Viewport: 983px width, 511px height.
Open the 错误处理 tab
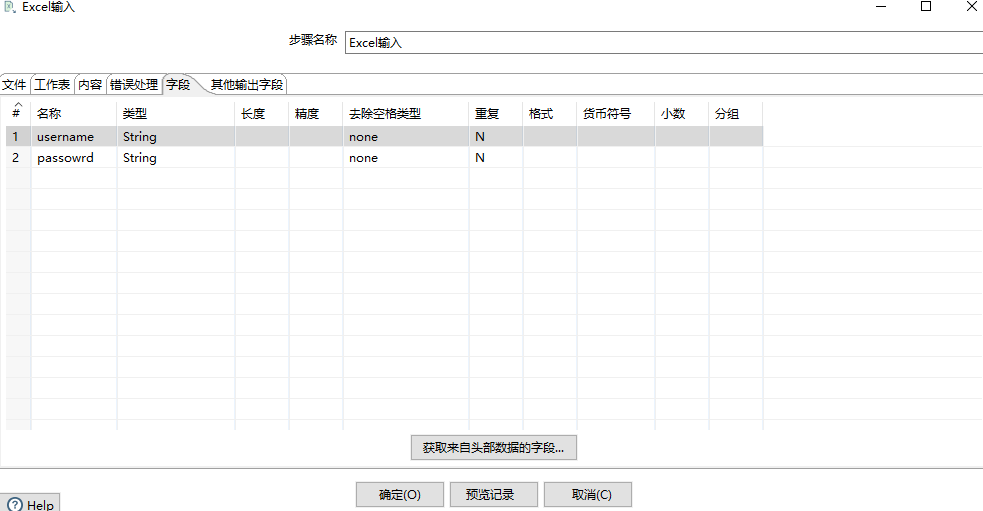(x=134, y=85)
